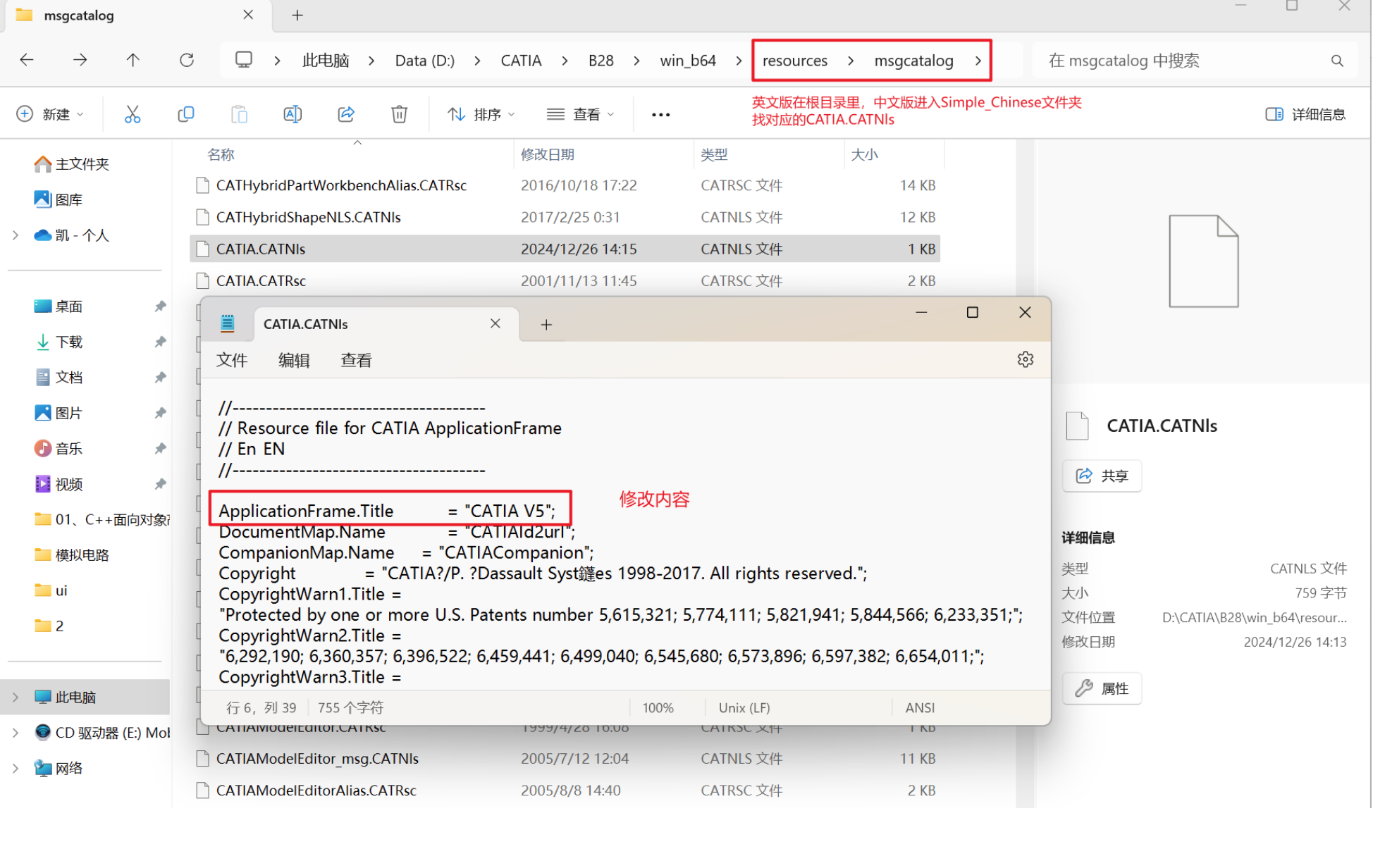Viewport: 1373px width, 868px height.
Task: Click the Delete trash can icon
Action: [399, 114]
